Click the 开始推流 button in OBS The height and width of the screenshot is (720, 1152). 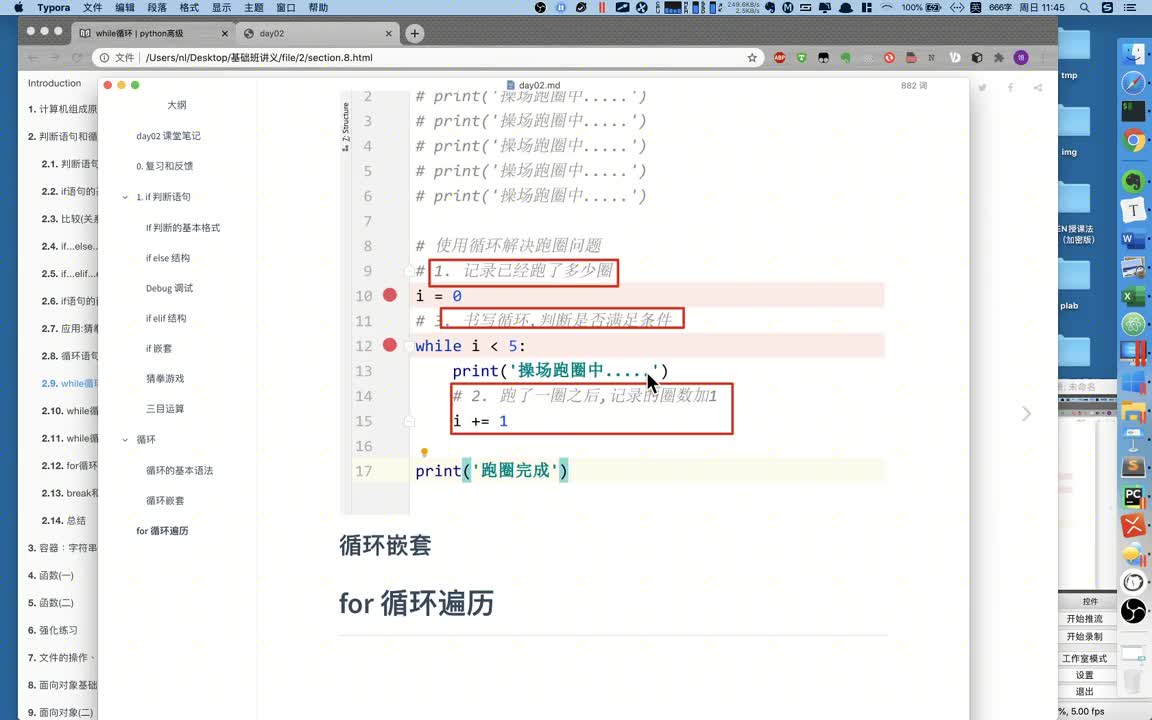[1084, 619]
